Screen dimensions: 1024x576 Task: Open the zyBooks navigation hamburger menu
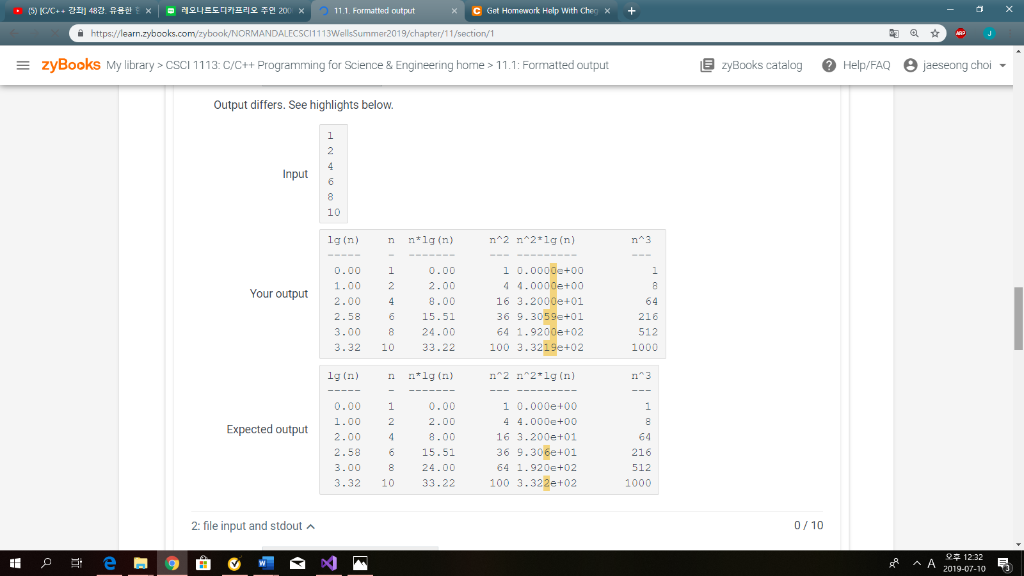(x=22, y=65)
